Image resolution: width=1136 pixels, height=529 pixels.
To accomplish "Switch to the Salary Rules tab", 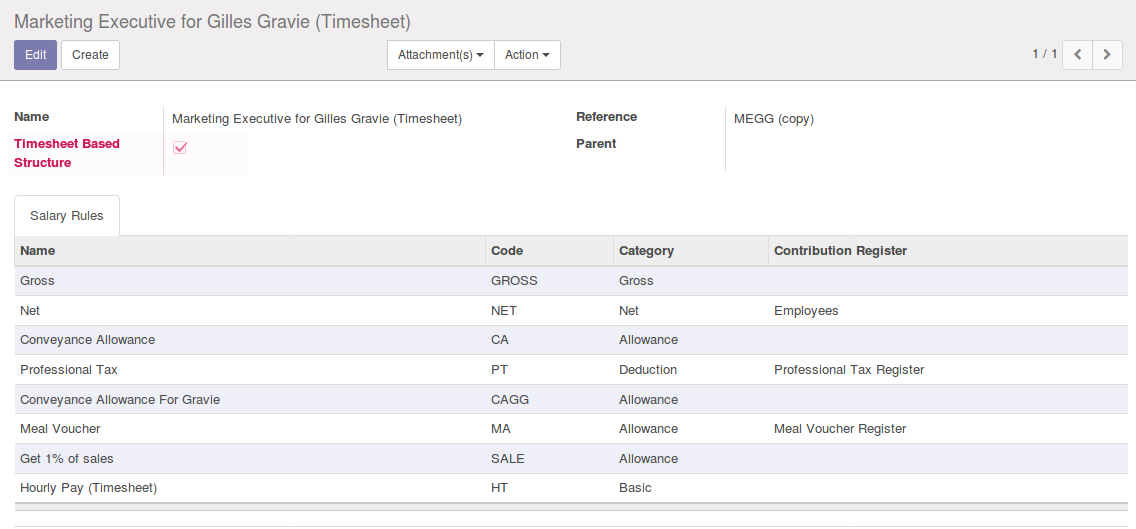I will (x=67, y=216).
